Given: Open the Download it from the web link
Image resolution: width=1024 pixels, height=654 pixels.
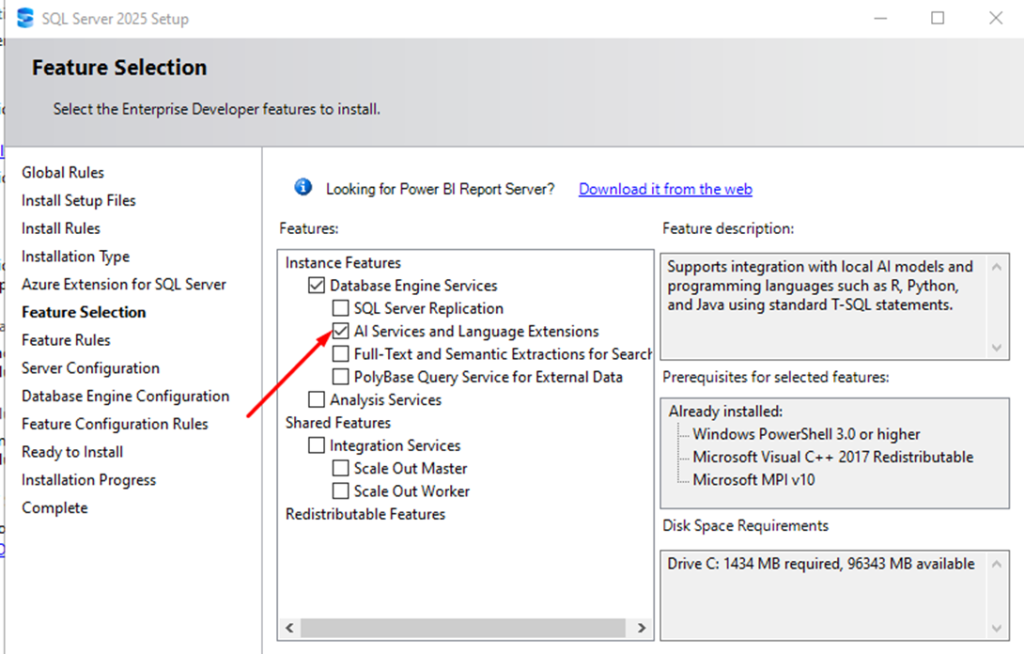Looking at the screenshot, I should tap(664, 189).
